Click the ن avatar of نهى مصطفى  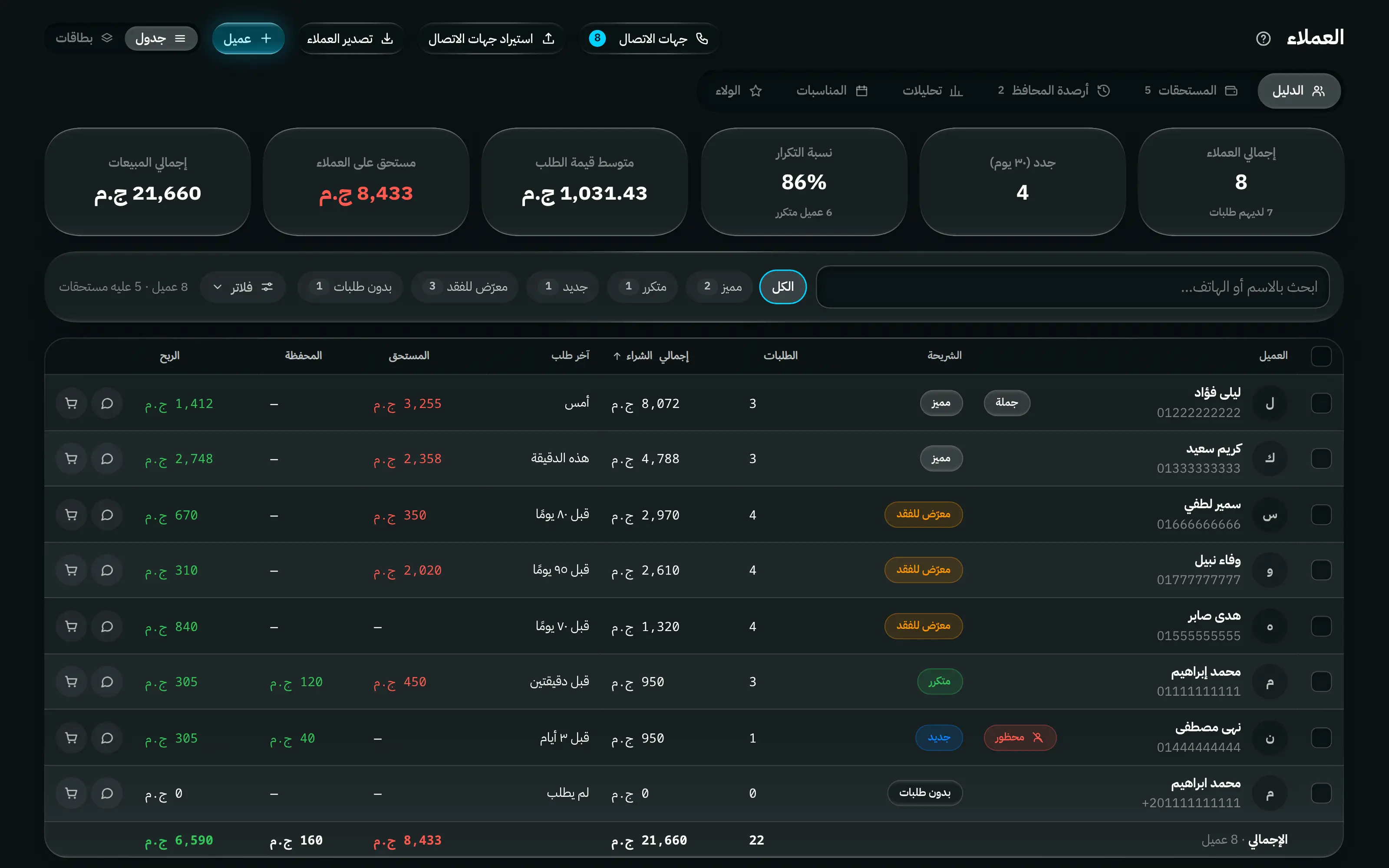[1270, 738]
